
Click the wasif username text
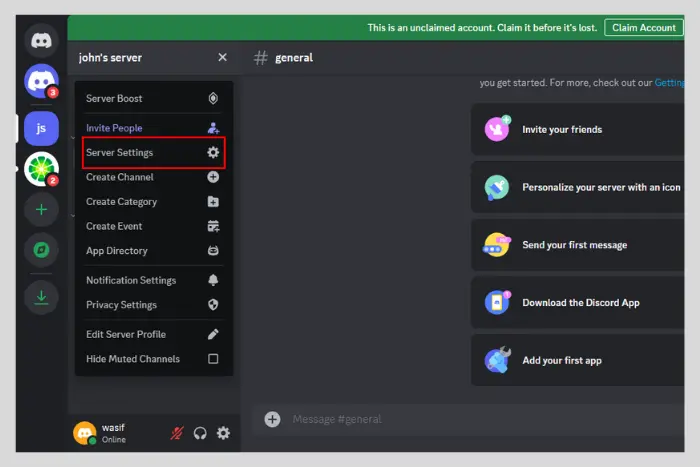pyautogui.click(x=113, y=428)
